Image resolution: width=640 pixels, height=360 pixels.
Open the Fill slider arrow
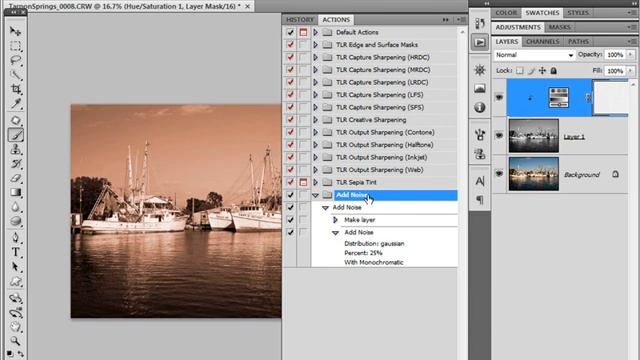(x=631, y=71)
